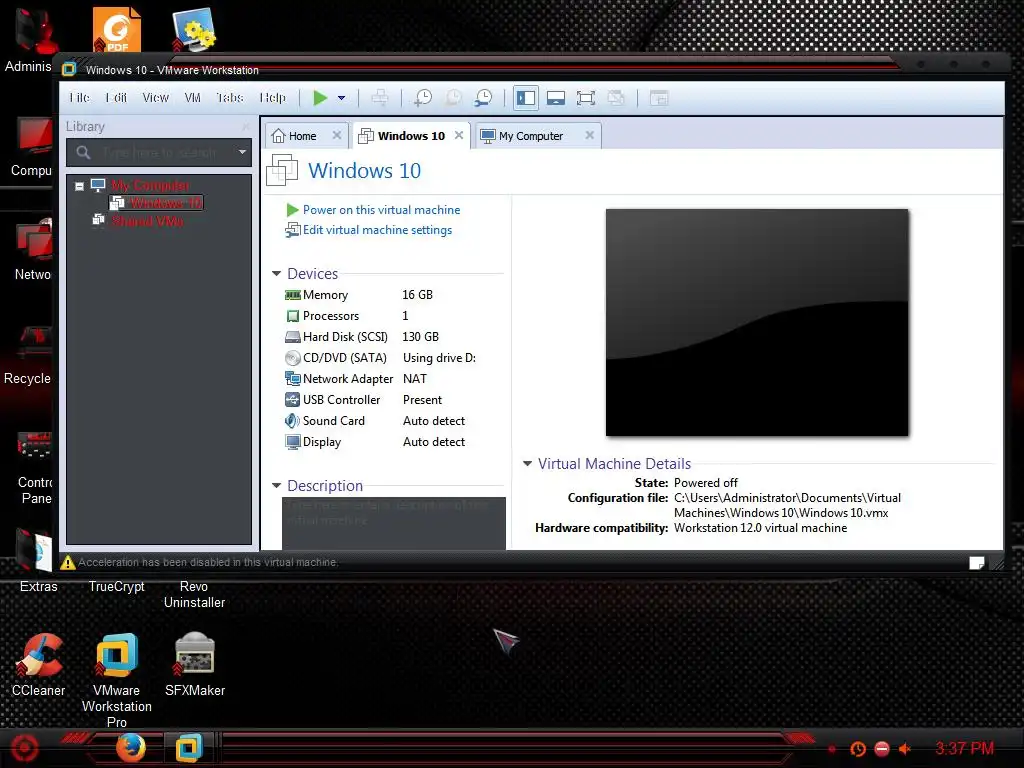Image resolution: width=1024 pixels, height=768 pixels.
Task: Open the View menu
Action: tap(155, 97)
